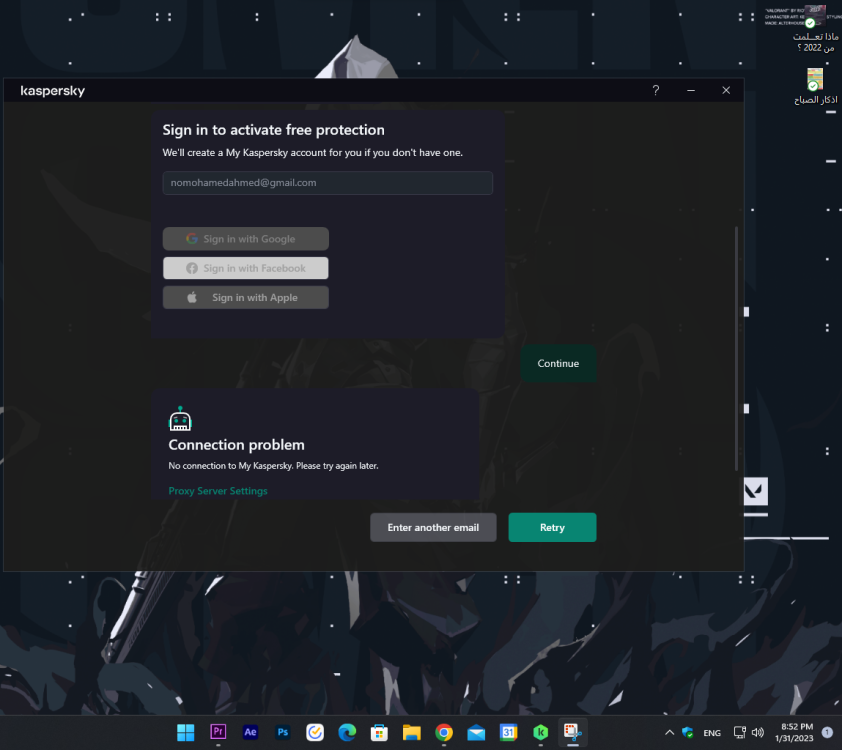Open Windows Security tray icon
This screenshot has height=750, width=842.
(688, 732)
